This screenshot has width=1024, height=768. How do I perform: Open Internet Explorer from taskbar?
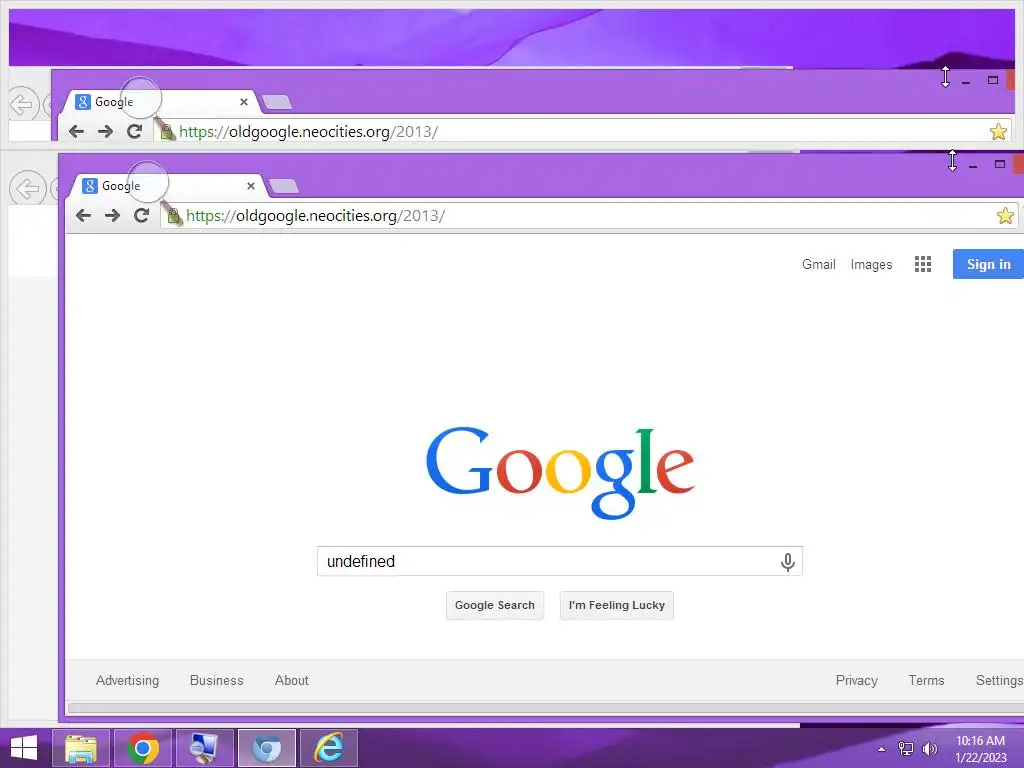(328, 748)
